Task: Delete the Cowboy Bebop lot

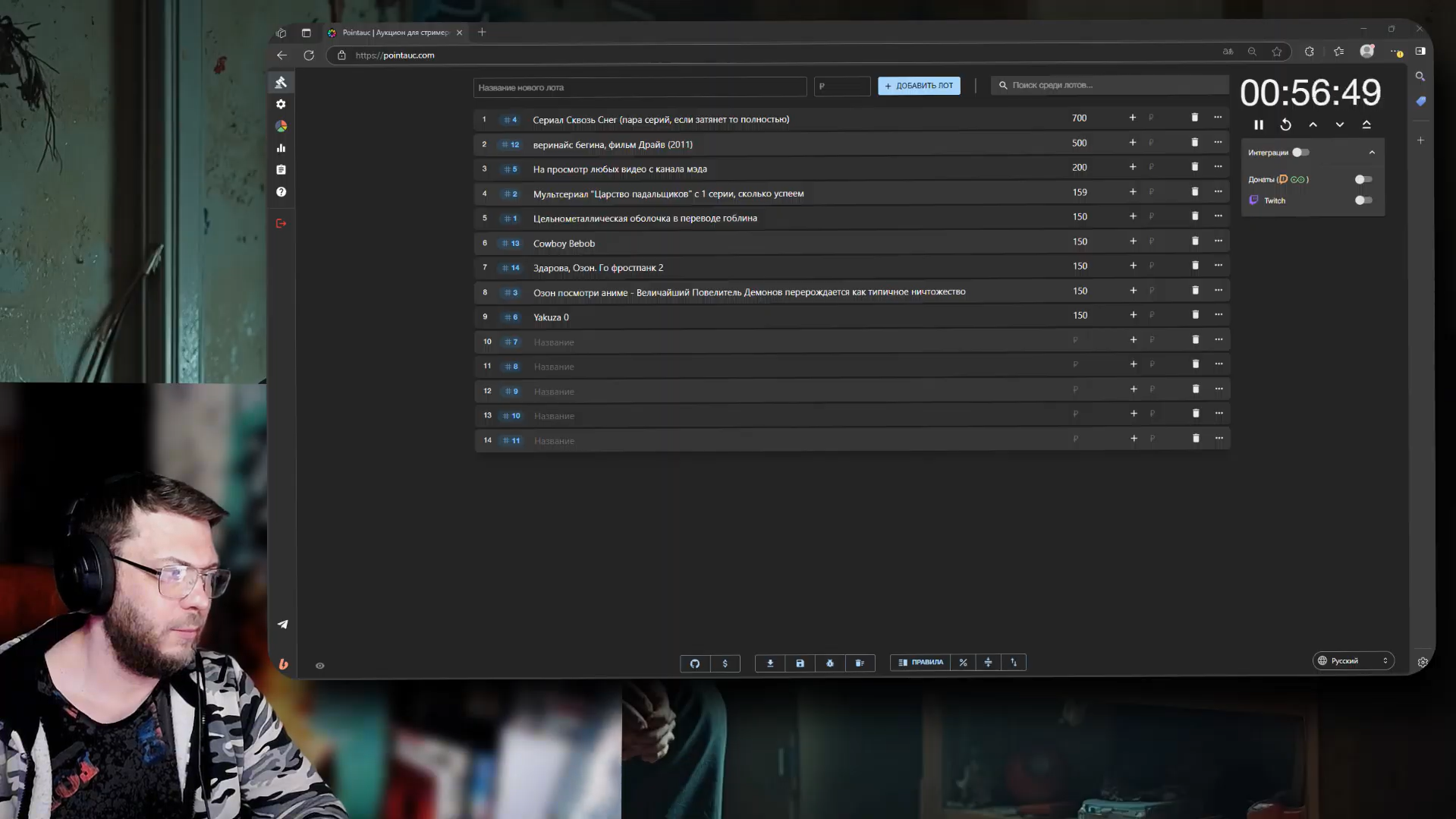Action: 1195,241
